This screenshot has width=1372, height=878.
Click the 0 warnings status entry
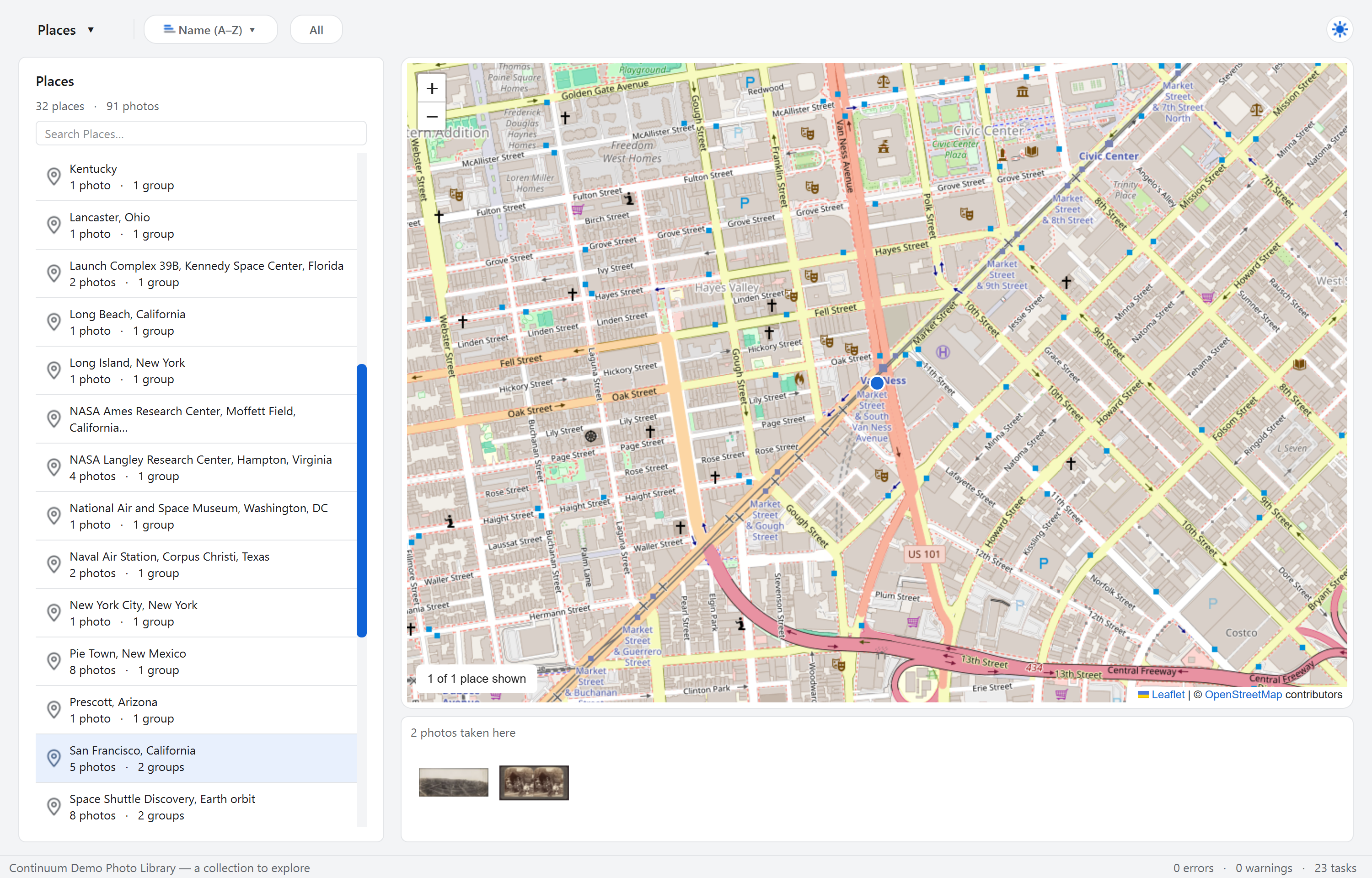point(1264,867)
